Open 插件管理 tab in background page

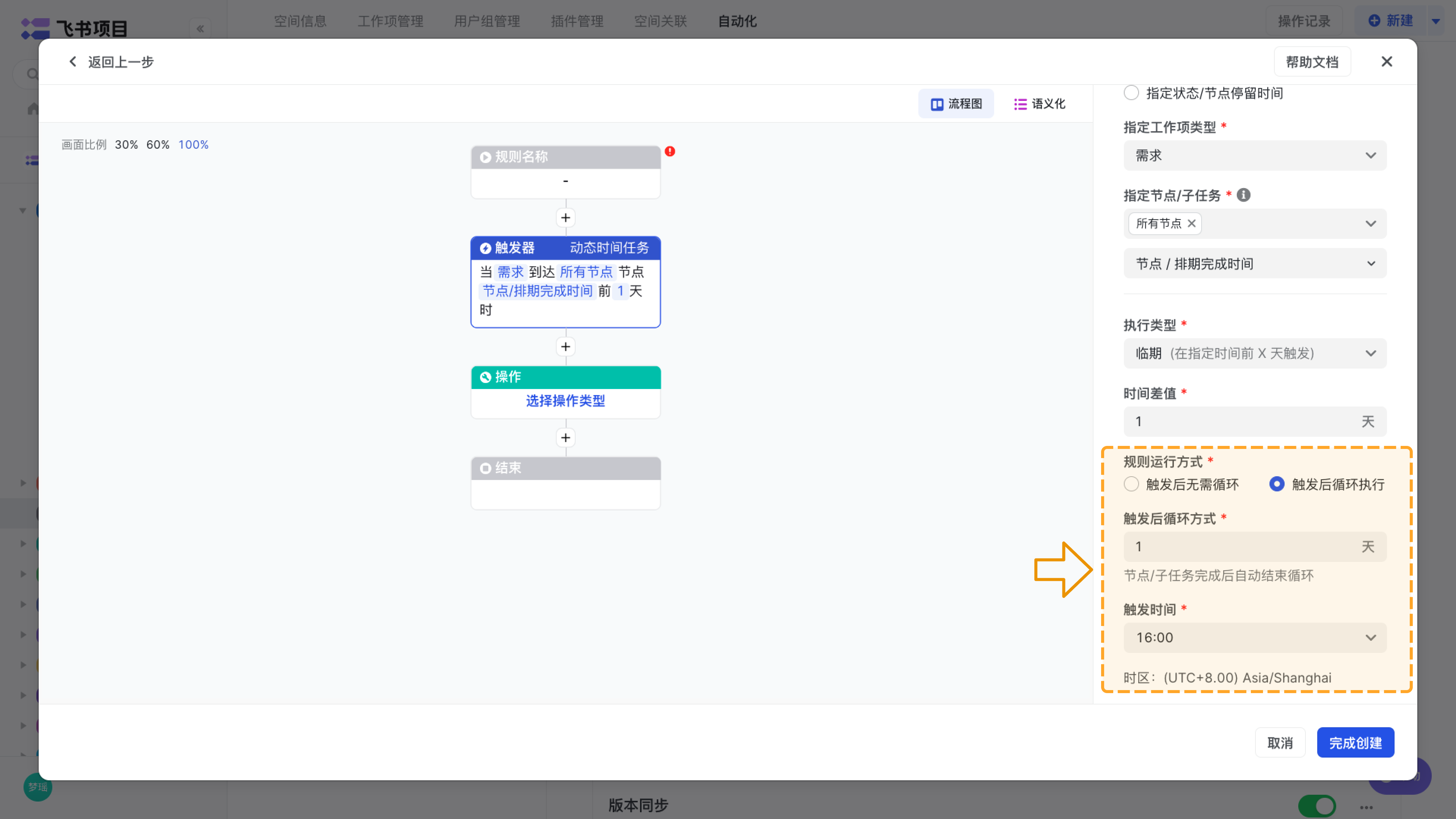(x=577, y=21)
